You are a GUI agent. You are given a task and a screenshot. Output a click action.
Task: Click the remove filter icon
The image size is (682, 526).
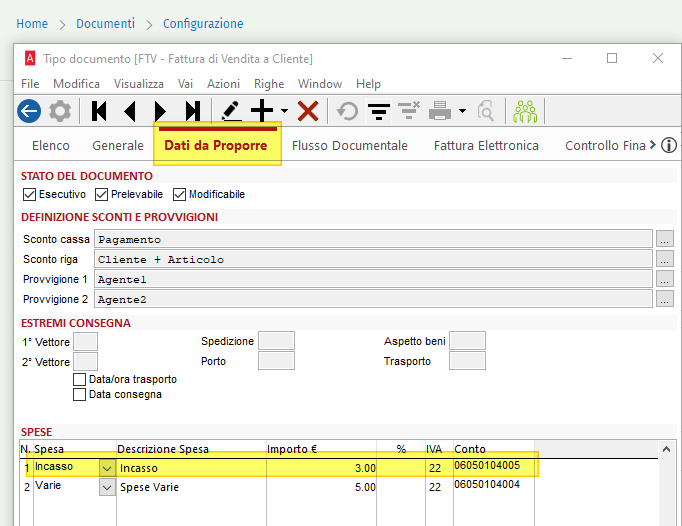[409, 110]
